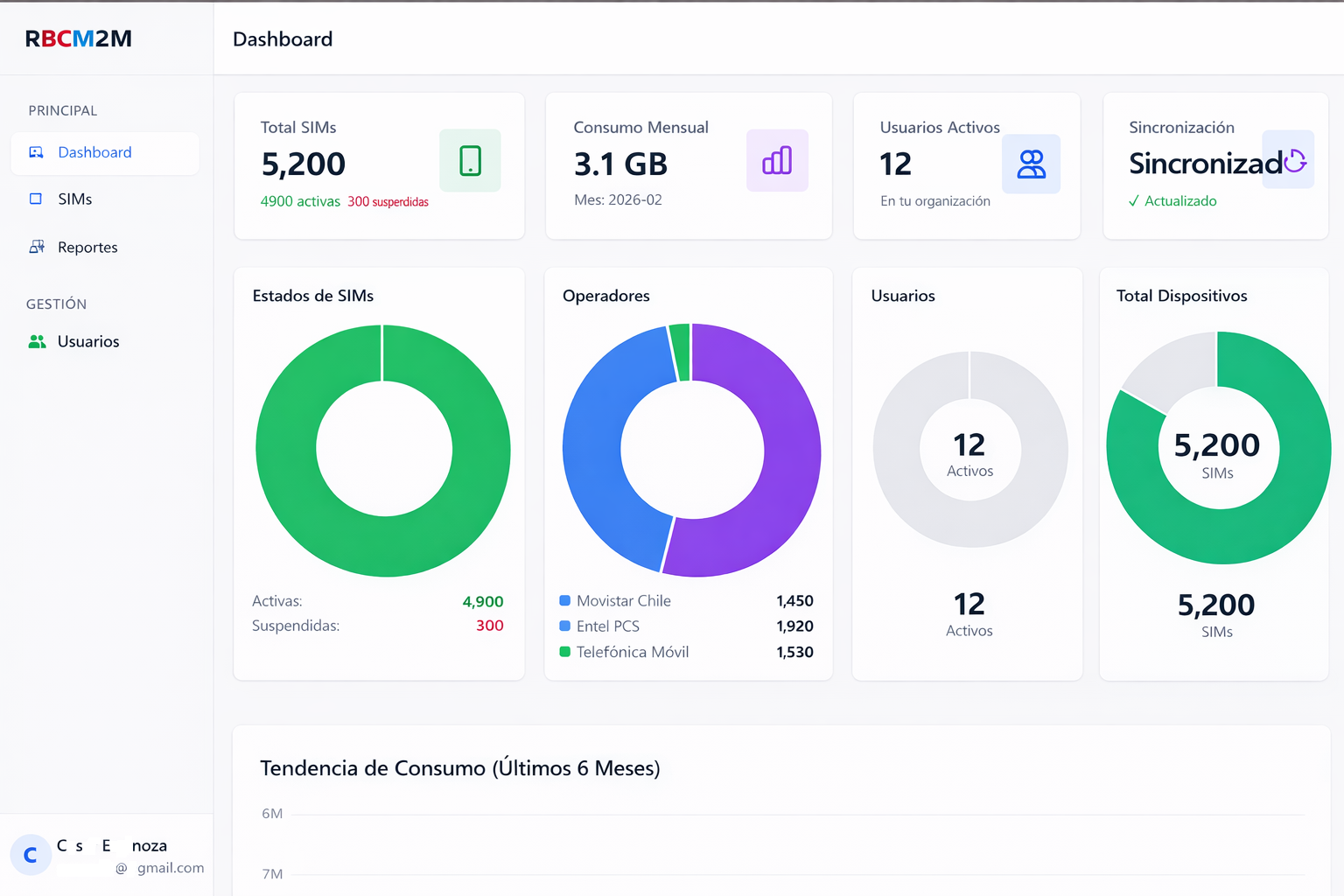Image resolution: width=1344 pixels, height=896 pixels.
Task: Click the green phone icon in Total SIMs
Action: click(x=470, y=161)
